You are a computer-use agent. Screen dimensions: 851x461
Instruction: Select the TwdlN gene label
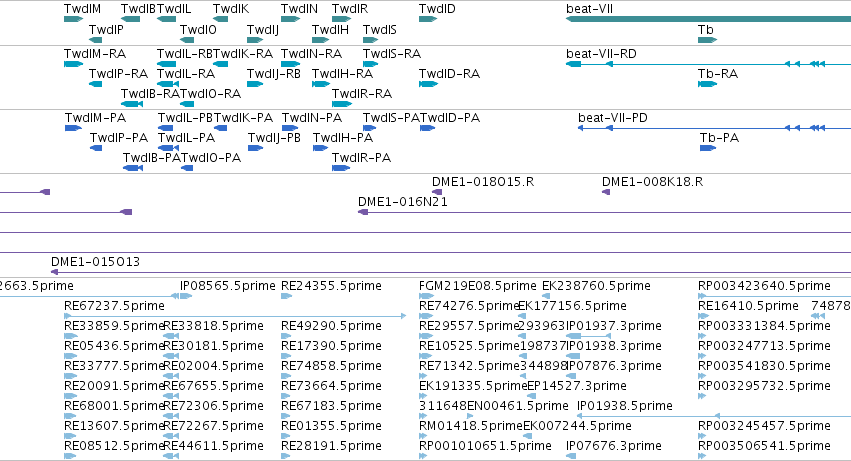(x=299, y=9)
